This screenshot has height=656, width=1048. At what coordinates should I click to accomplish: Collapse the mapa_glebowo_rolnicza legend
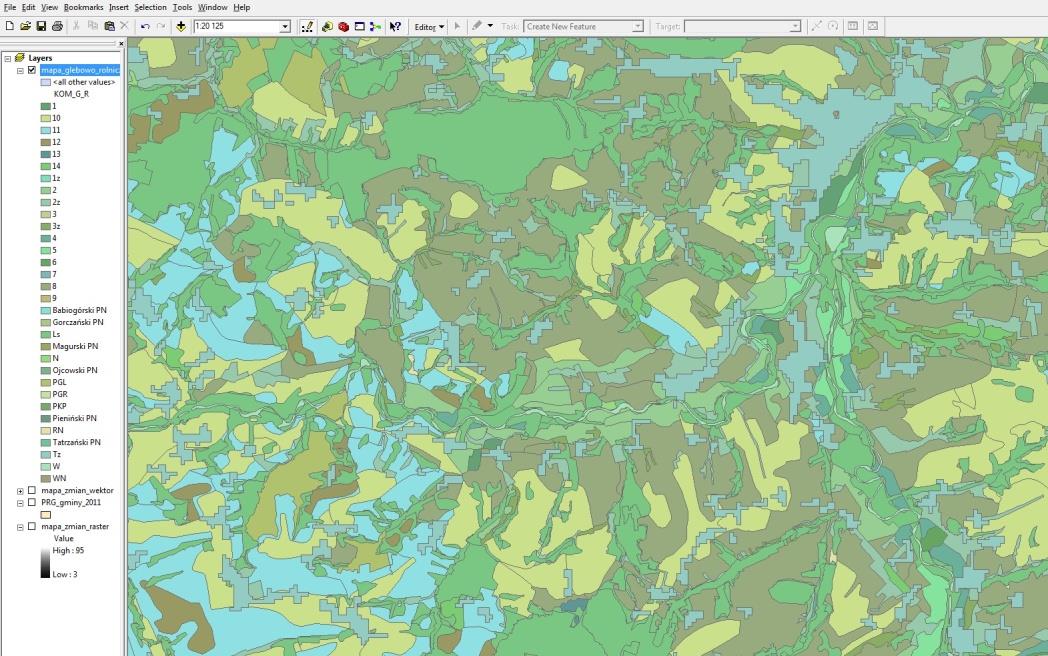(20, 70)
